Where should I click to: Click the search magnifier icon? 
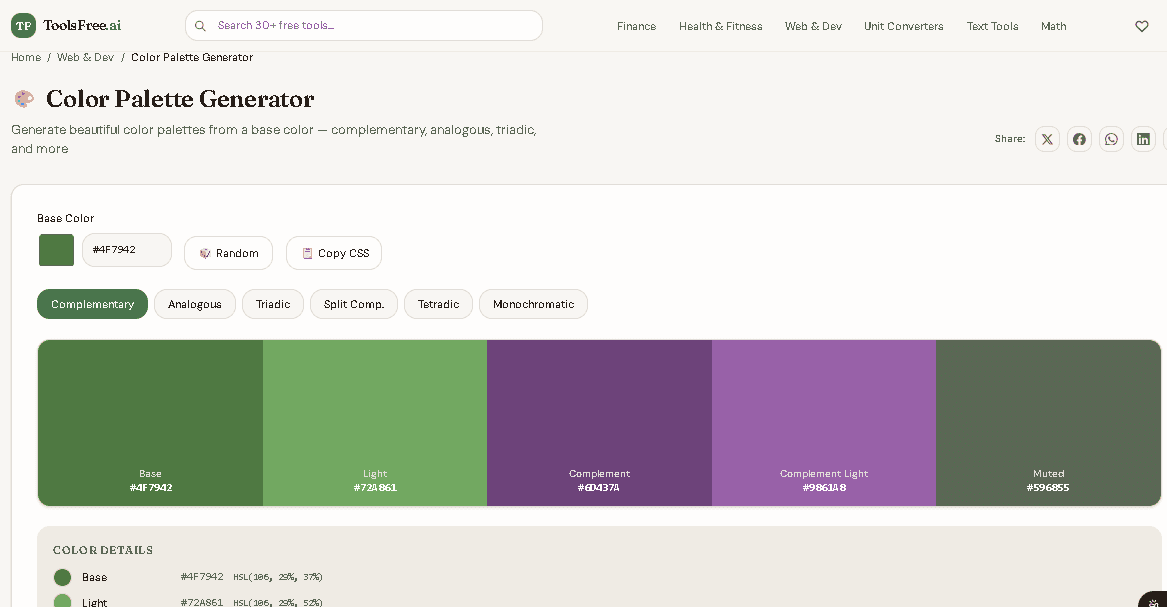201,25
